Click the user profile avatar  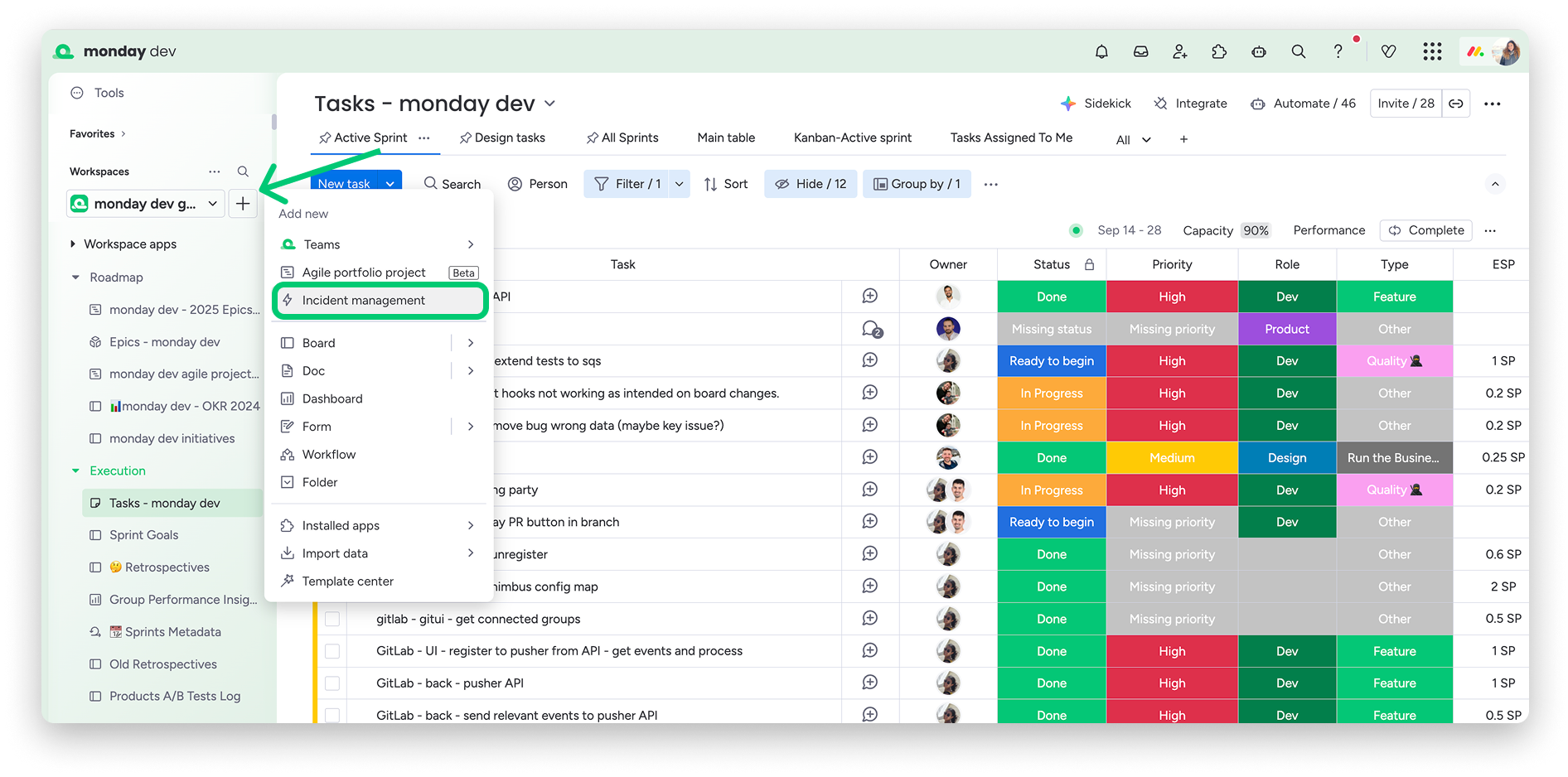point(1506,51)
